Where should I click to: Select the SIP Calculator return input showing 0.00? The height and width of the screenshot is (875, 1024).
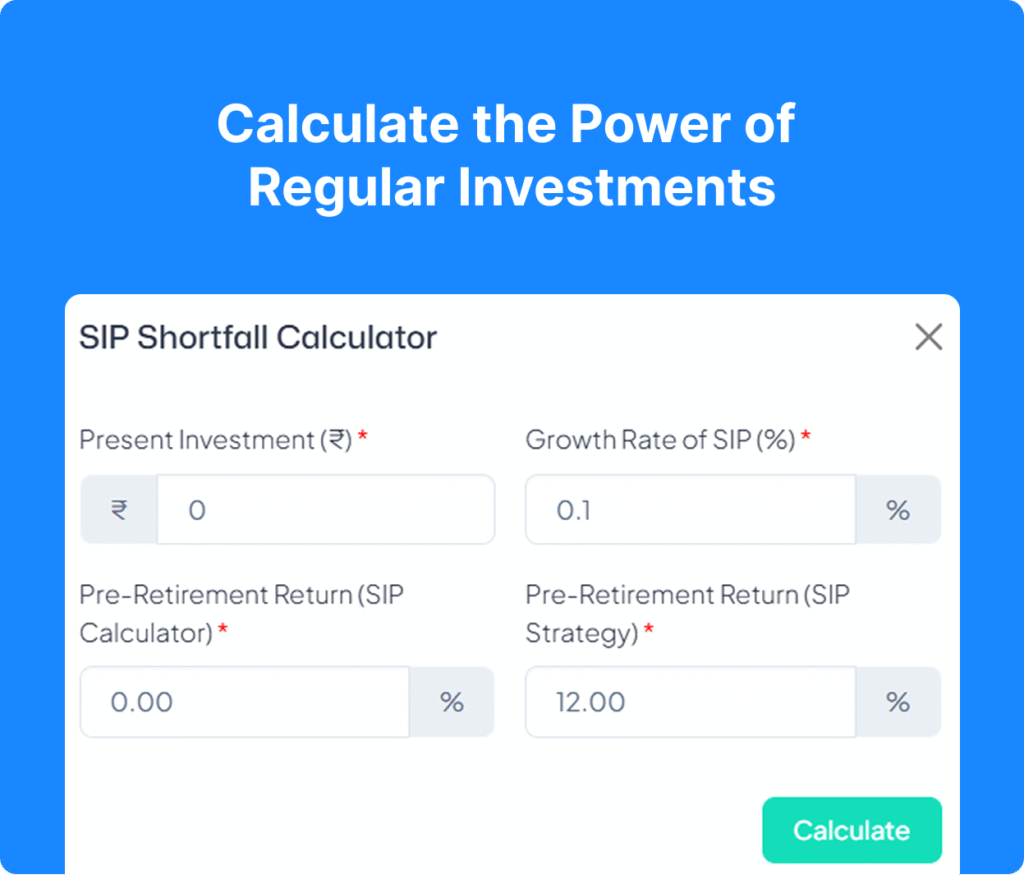245,702
